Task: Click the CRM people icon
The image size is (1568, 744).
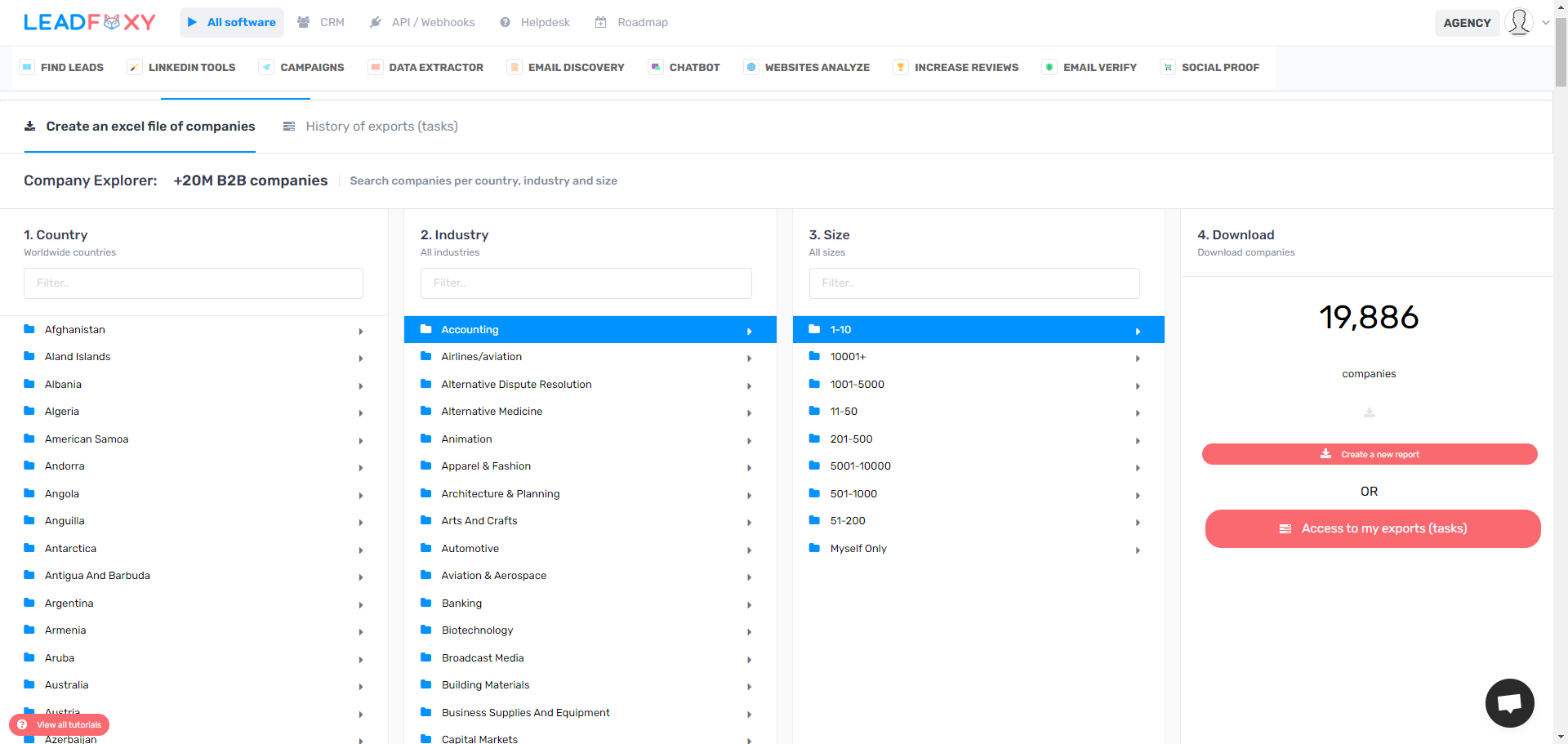Action: pos(304,22)
